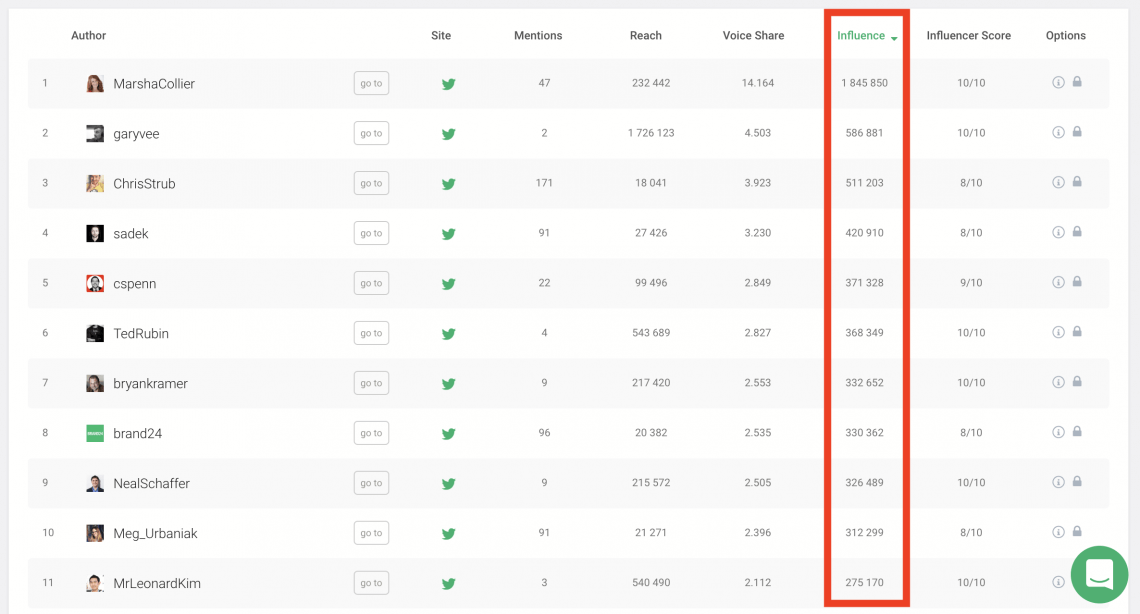Click NealSchaffer's lock icon
The width and height of the screenshot is (1140, 614).
click(x=1077, y=481)
